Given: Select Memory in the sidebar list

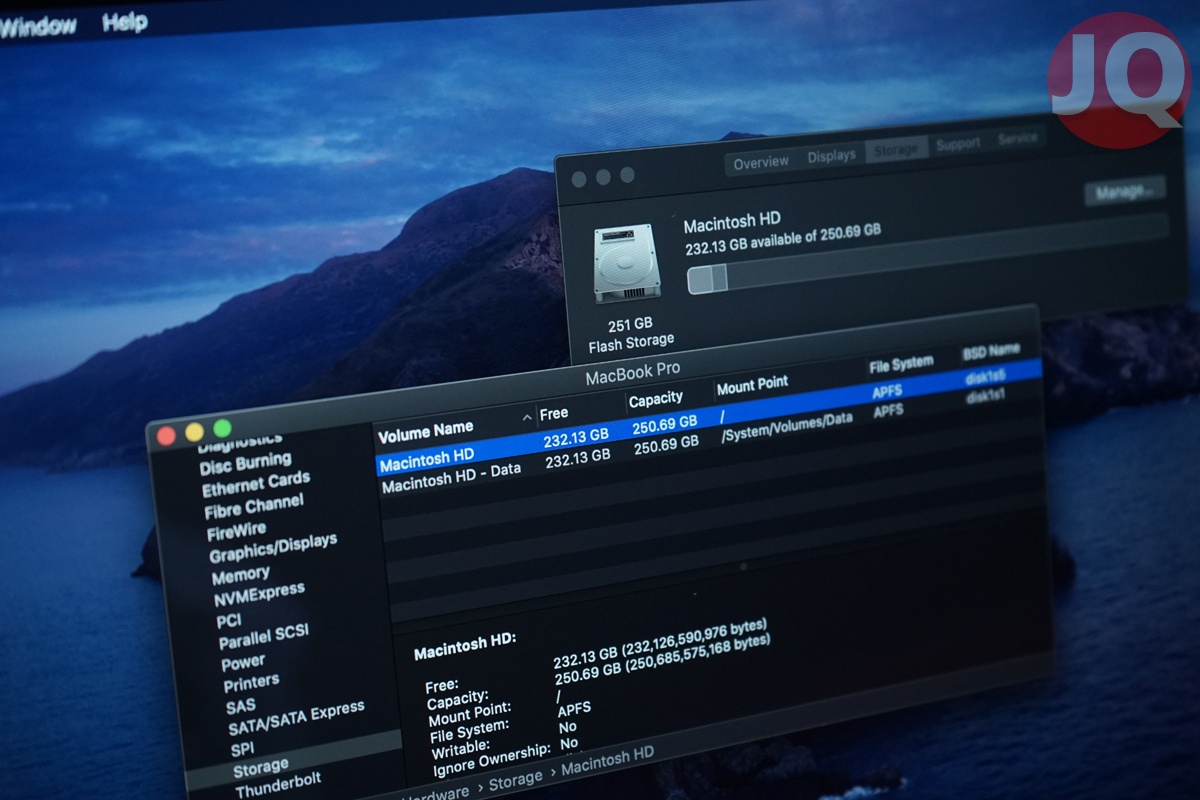Looking at the screenshot, I should click(240, 575).
